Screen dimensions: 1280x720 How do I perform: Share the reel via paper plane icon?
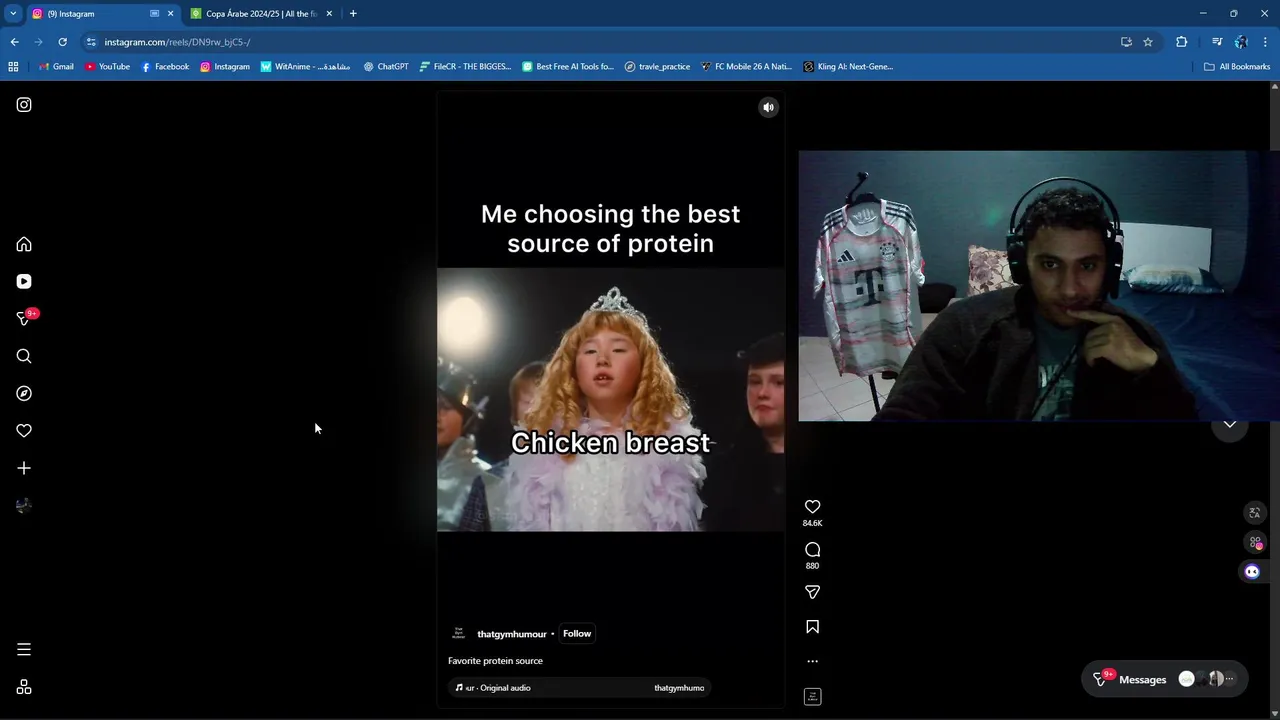[x=812, y=592]
